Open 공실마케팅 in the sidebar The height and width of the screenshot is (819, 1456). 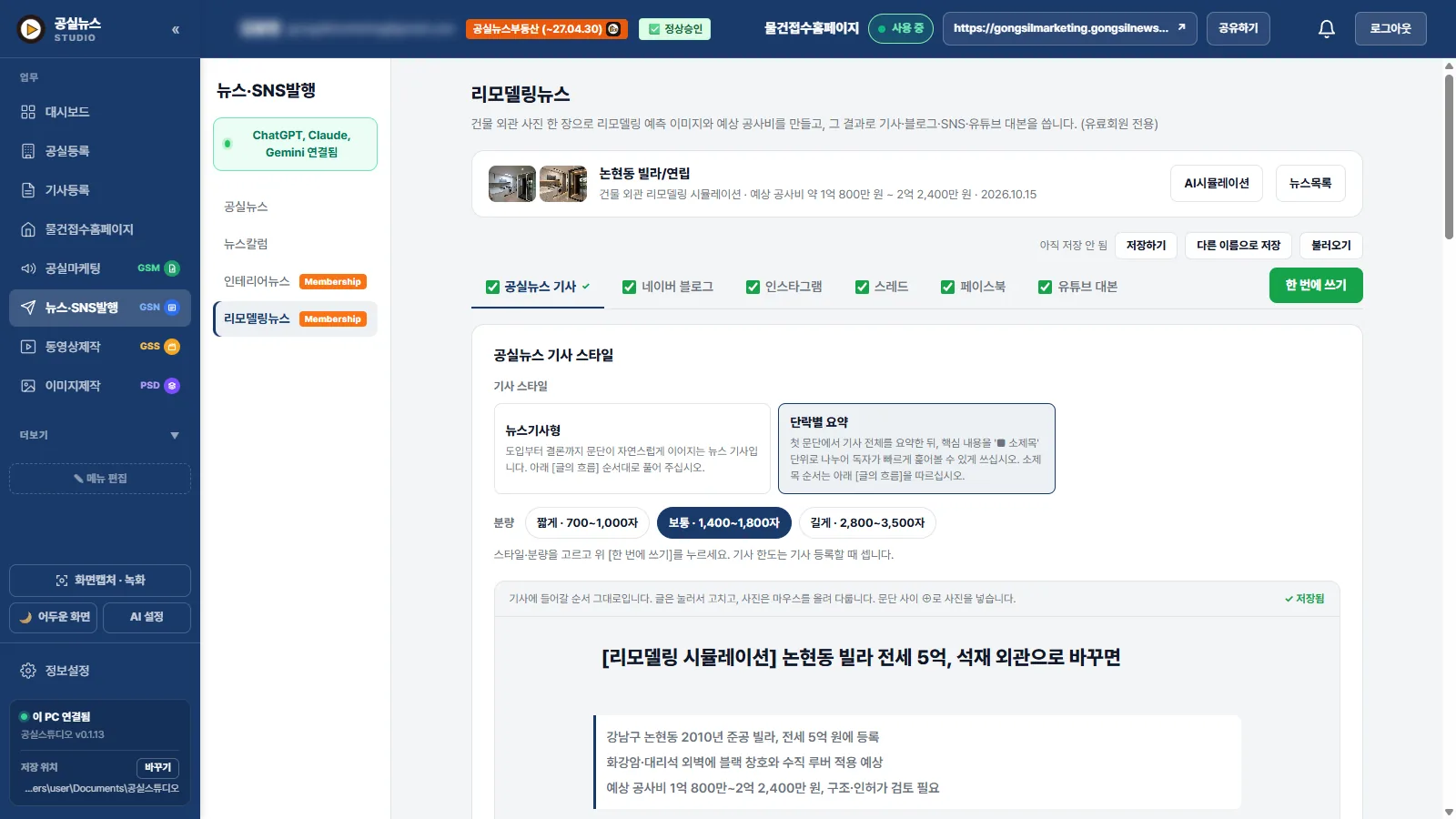pos(100,268)
